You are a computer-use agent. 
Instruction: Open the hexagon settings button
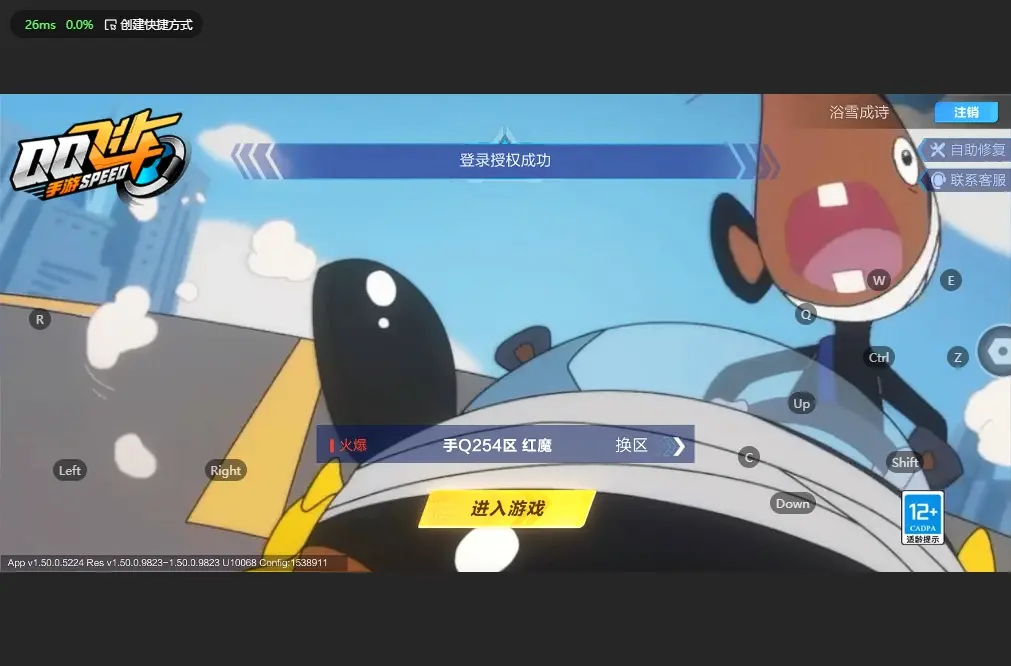[996, 351]
